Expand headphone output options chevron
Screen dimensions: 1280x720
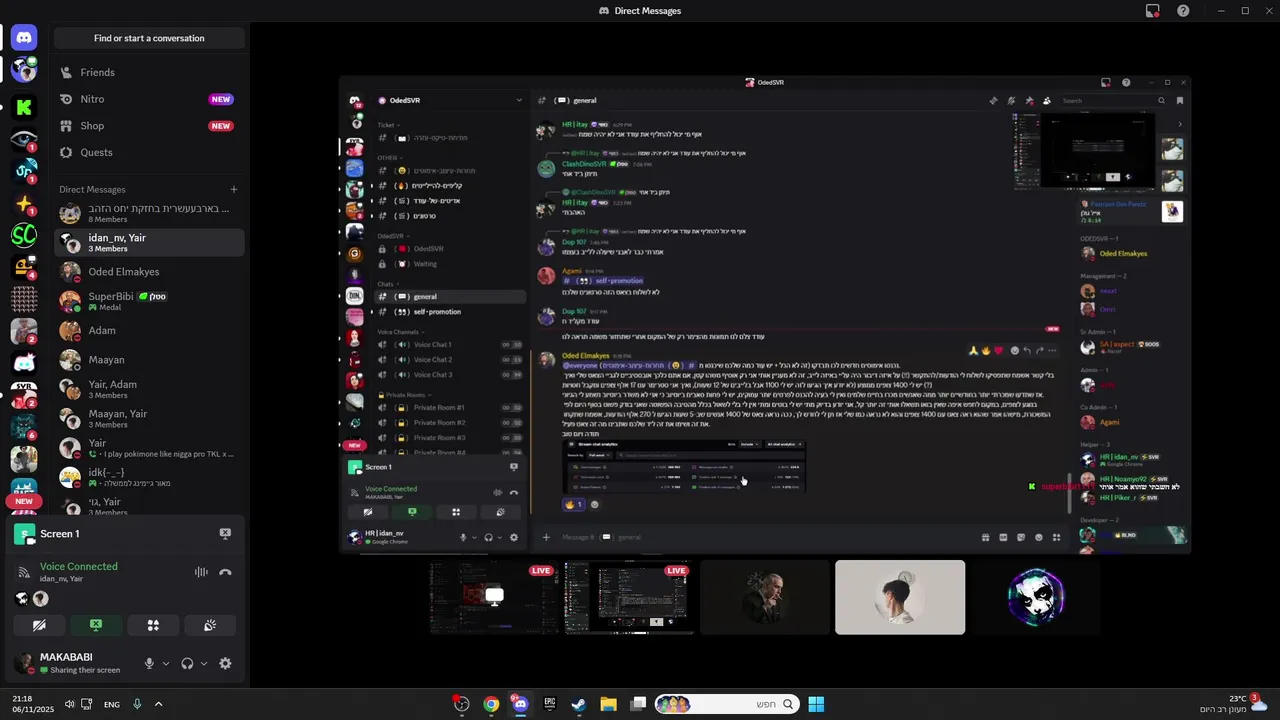(204, 663)
